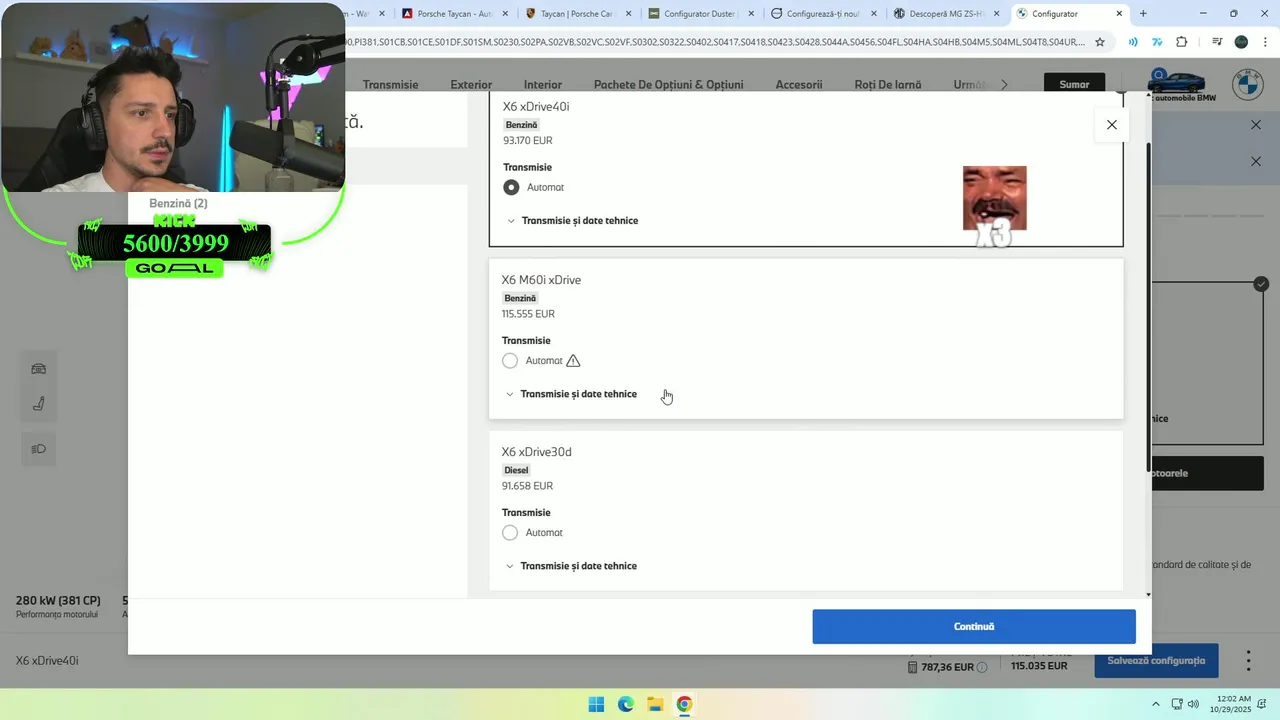The image size is (1280, 720).
Task: Open the Sumar summary button
Action: 1074,85
